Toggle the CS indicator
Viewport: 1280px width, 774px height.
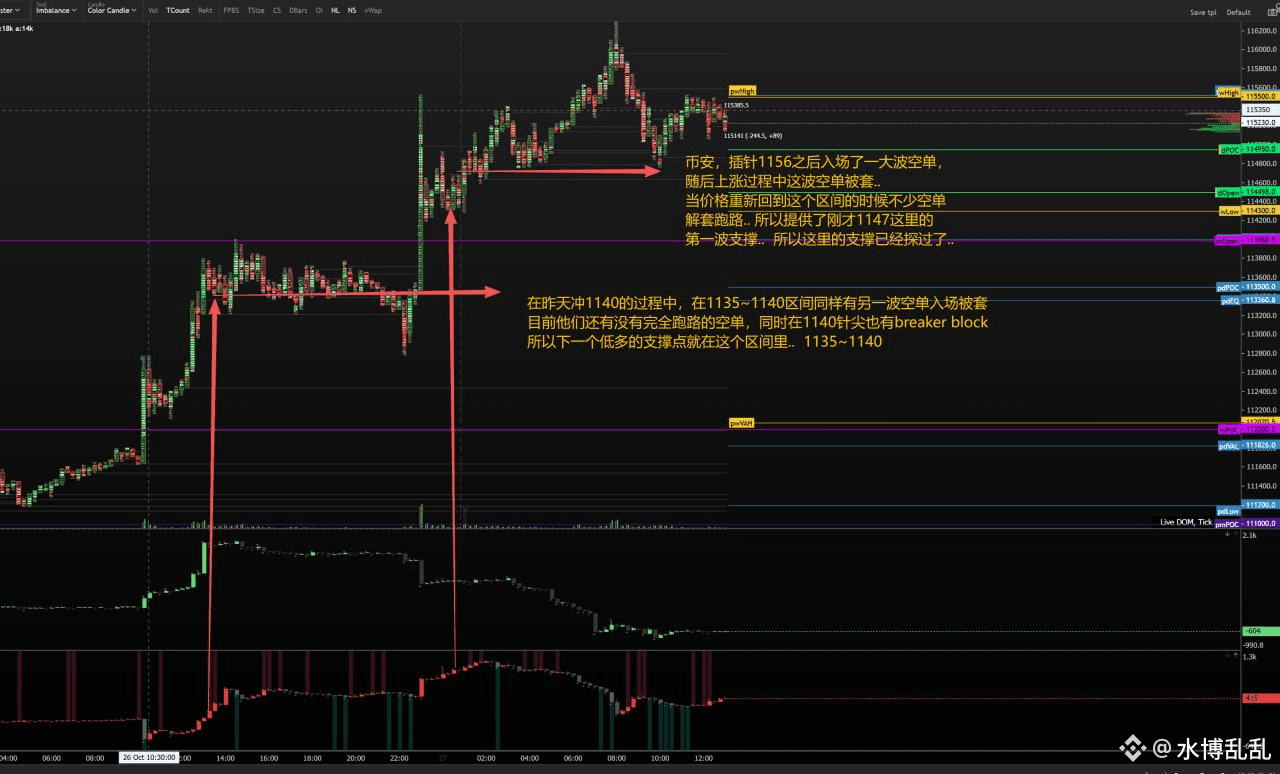pos(277,11)
